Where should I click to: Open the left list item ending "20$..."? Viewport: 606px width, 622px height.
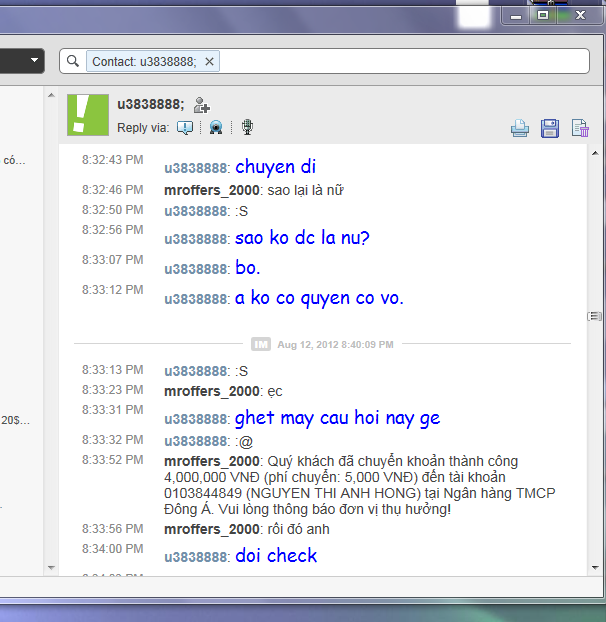pos(16,420)
